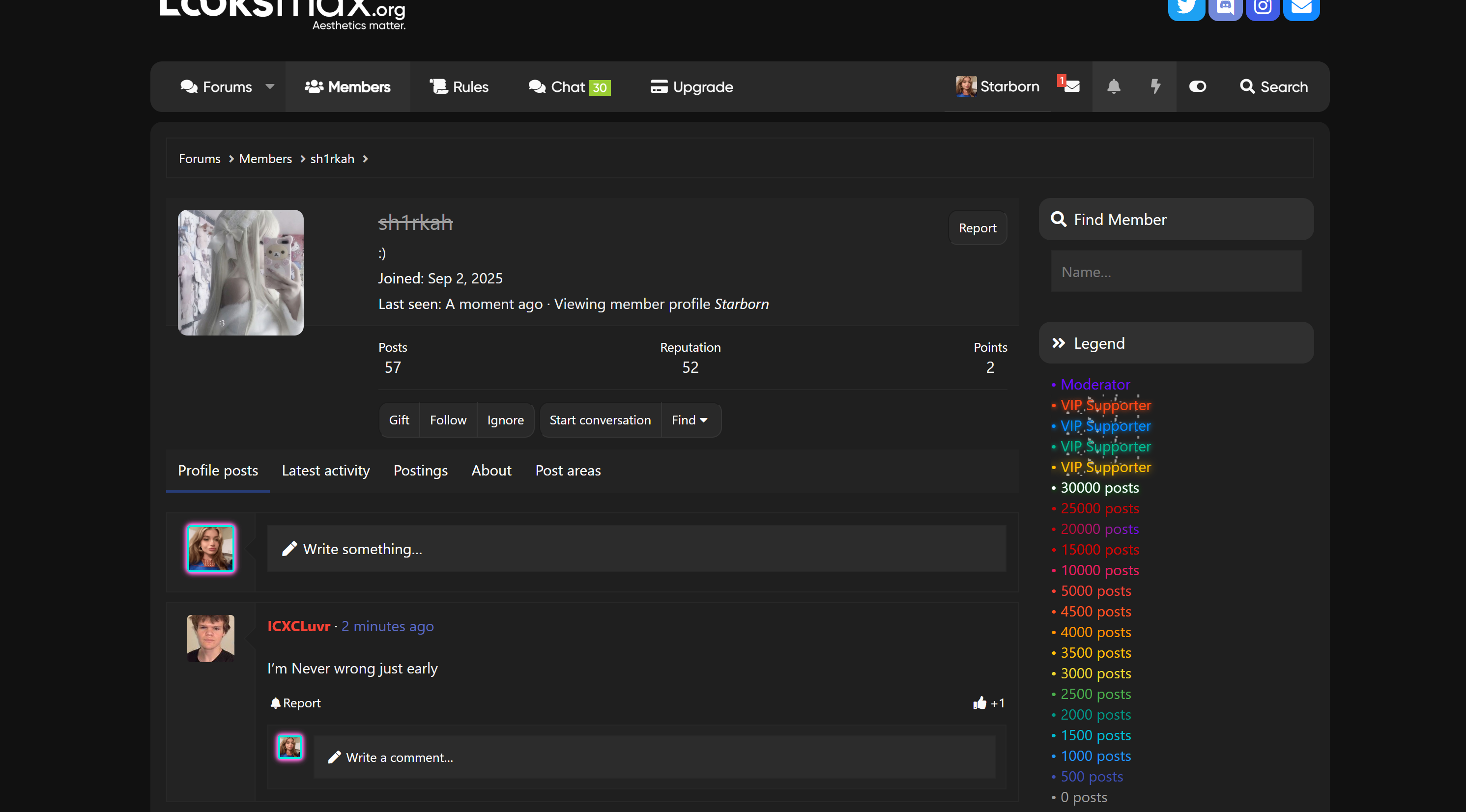Click ICXCLuvr's avatar thumbnail

click(x=210, y=638)
